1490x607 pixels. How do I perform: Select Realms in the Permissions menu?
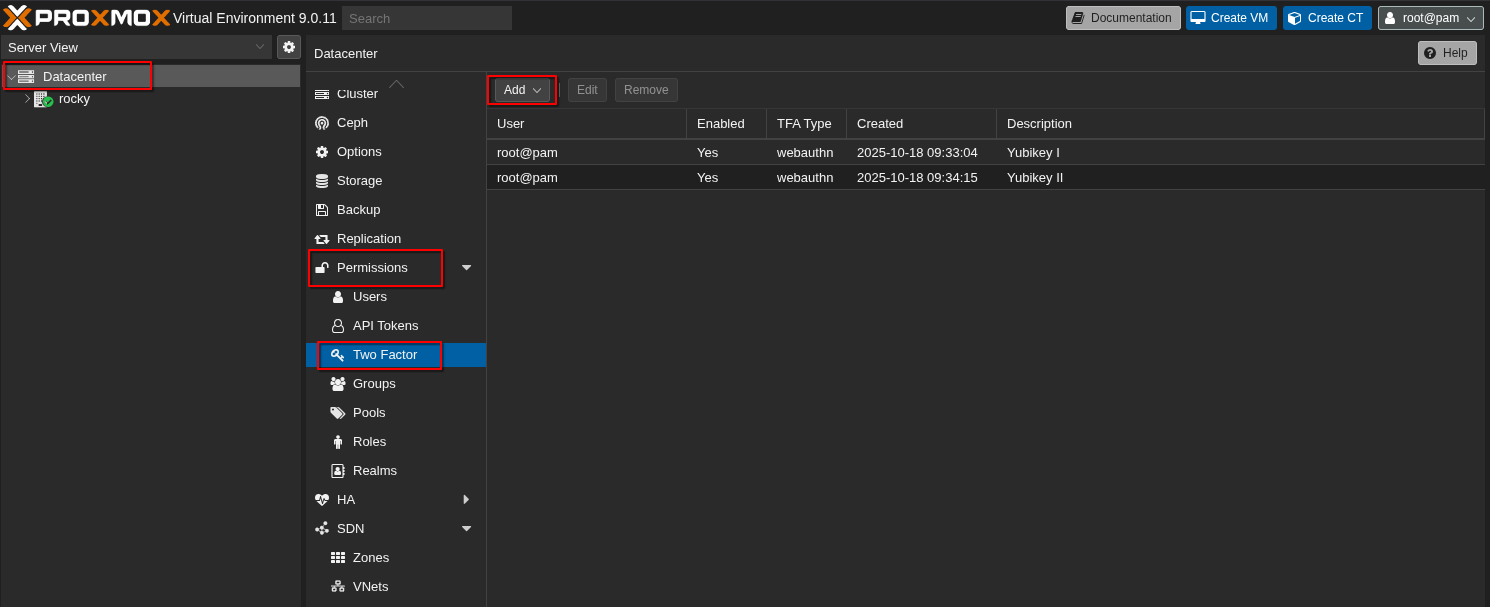374,471
